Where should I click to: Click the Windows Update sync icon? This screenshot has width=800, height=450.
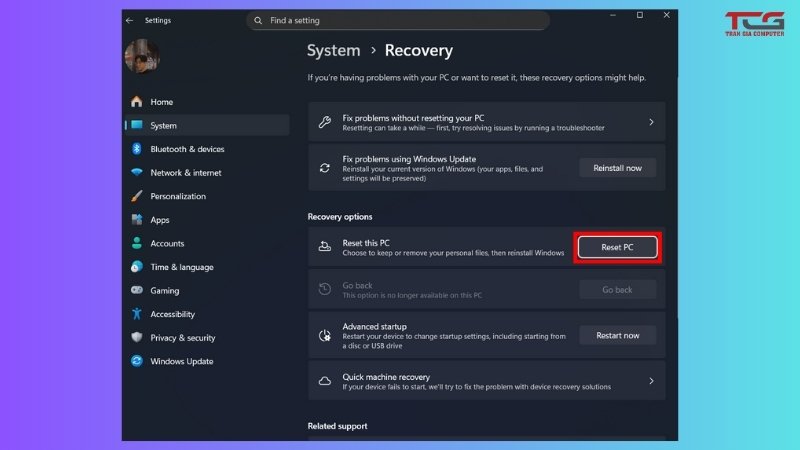click(136, 361)
